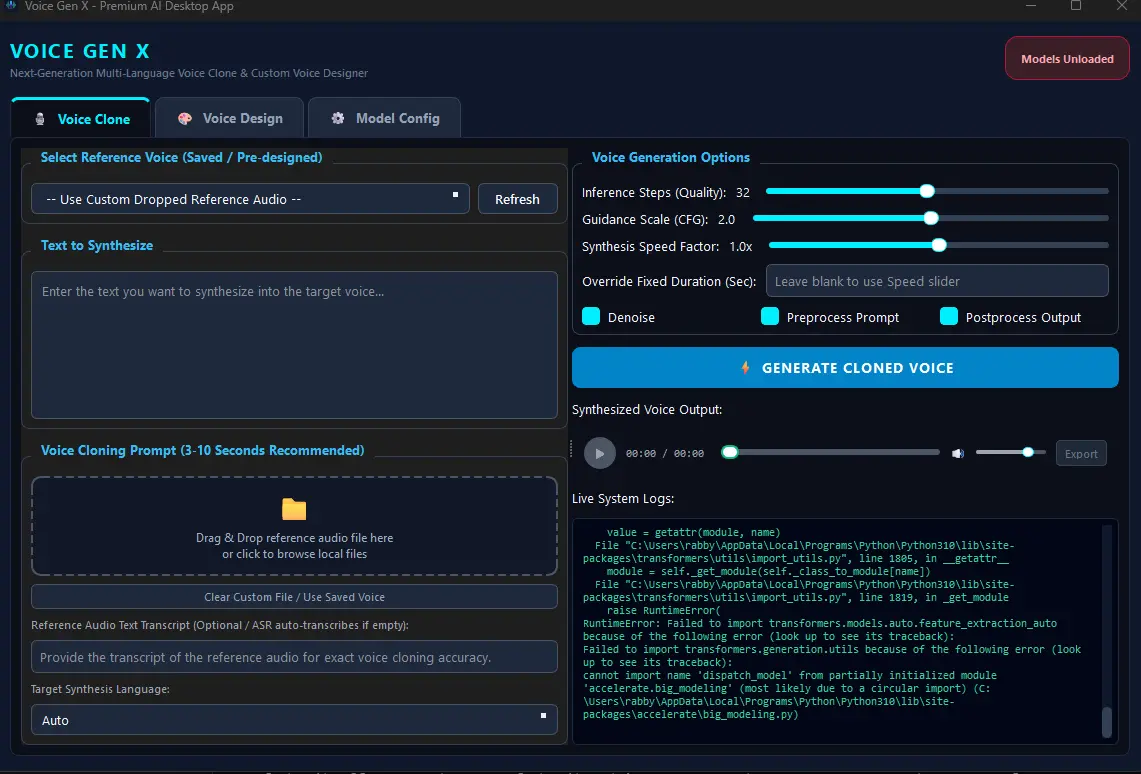The width and height of the screenshot is (1141, 774).
Task: Click the 'Live System Logs:' label
Action: coord(623,498)
